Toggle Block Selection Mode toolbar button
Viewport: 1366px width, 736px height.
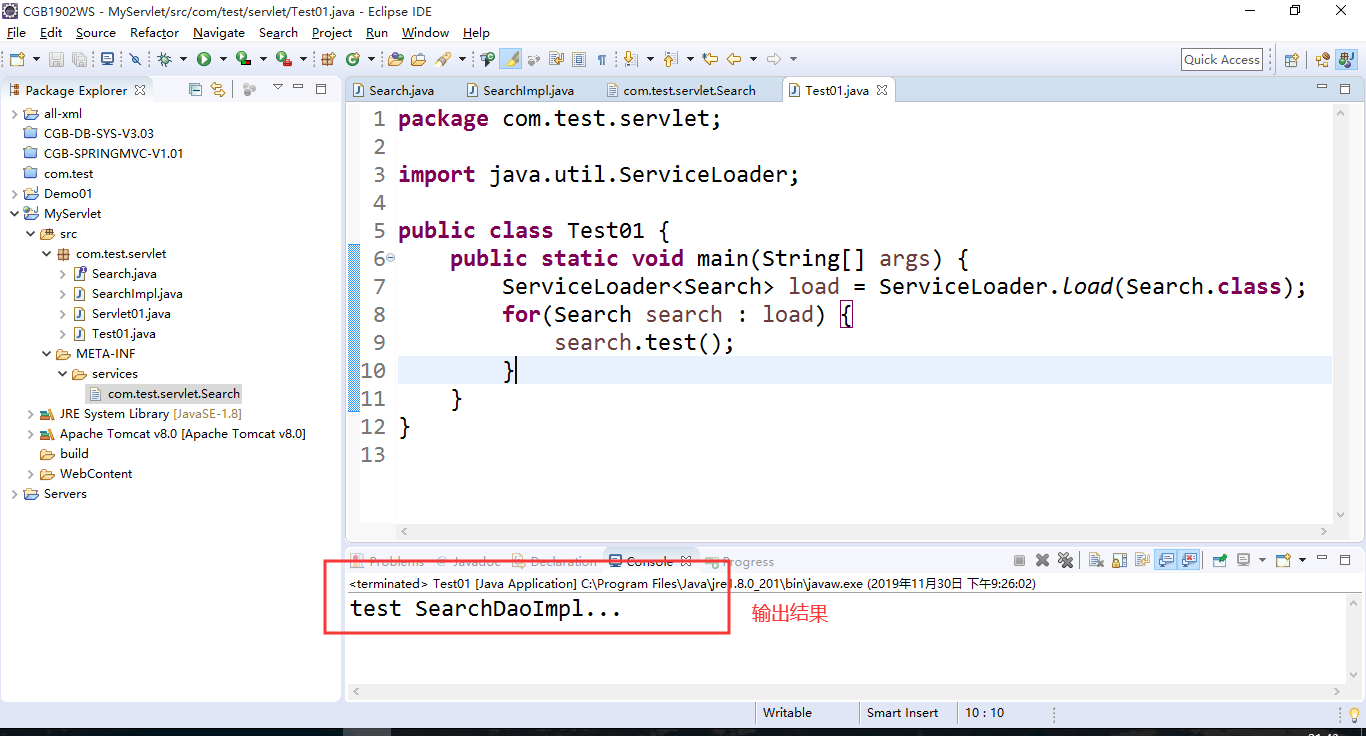click(x=579, y=59)
